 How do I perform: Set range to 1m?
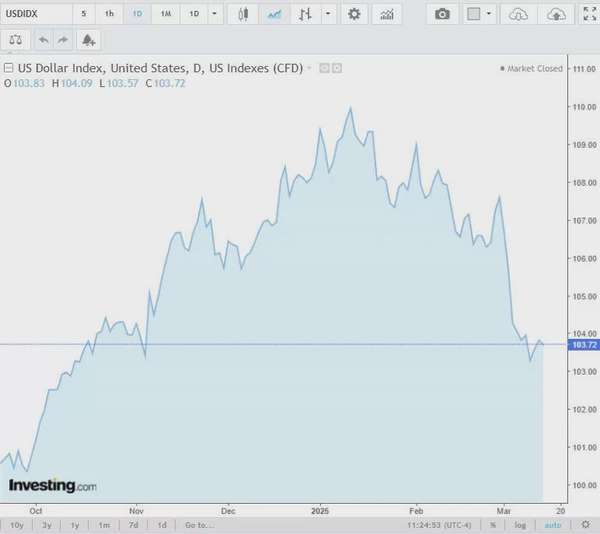104,525
